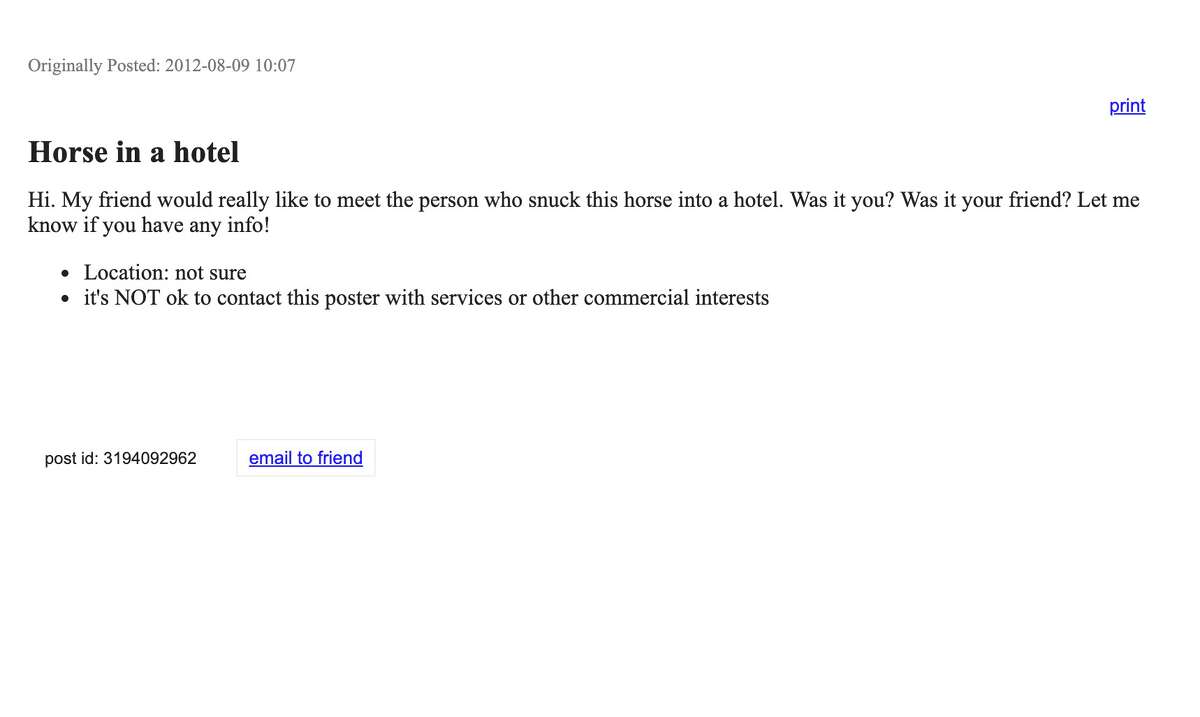Image resolution: width=1200 pixels, height=717 pixels.
Task: Select the Horse in a hotel heading
Action: (x=134, y=152)
